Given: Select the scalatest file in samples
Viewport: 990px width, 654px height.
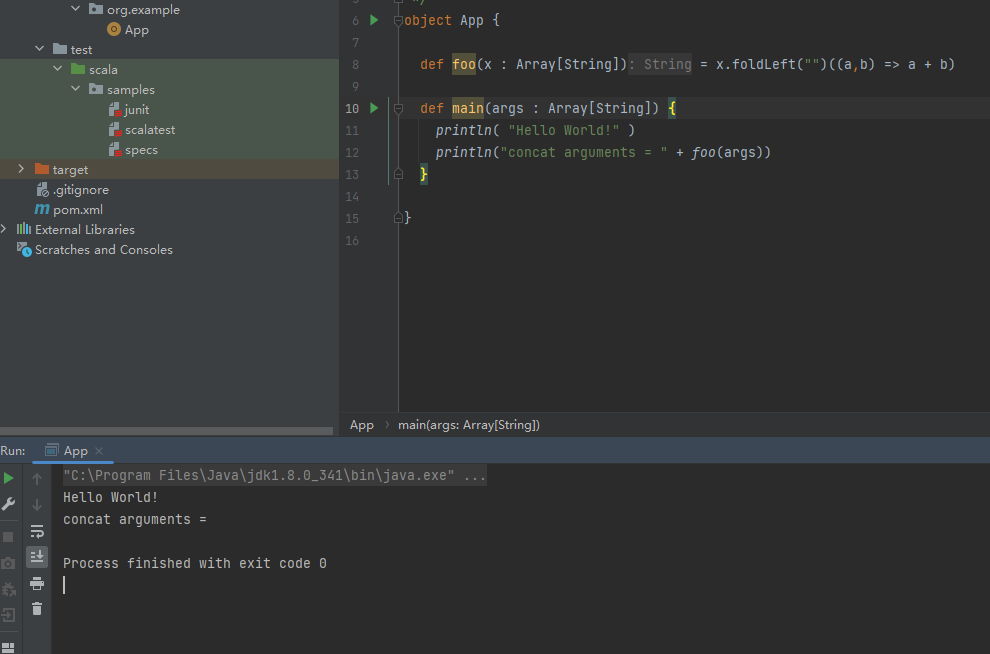Looking at the screenshot, I should (x=149, y=130).
